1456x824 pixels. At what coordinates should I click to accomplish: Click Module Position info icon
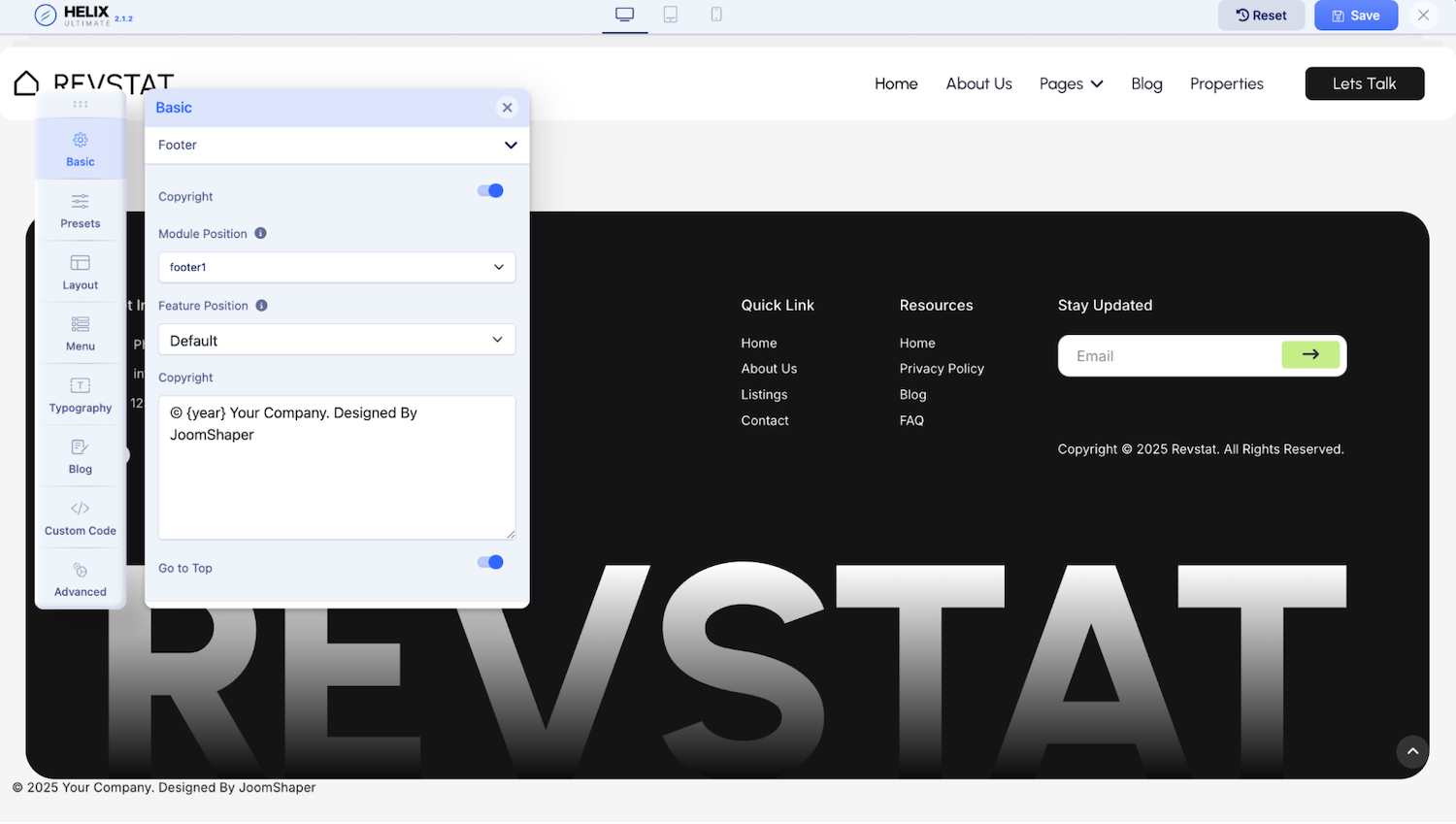click(260, 234)
